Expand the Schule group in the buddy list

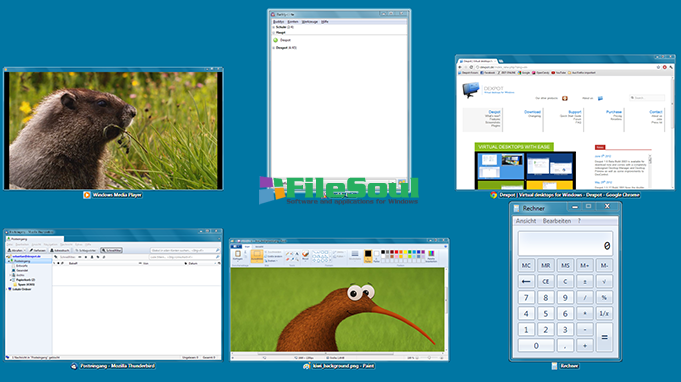pyautogui.click(x=274, y=27)
